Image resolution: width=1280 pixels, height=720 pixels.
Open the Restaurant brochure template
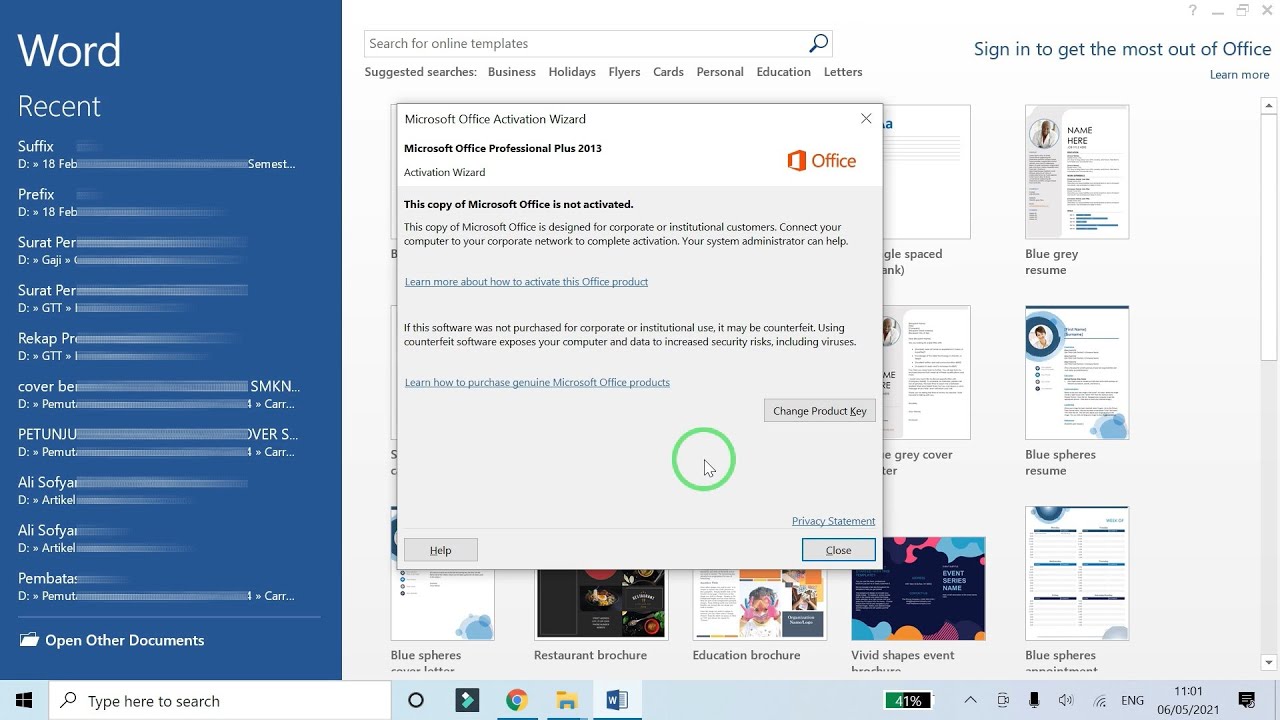601,604
